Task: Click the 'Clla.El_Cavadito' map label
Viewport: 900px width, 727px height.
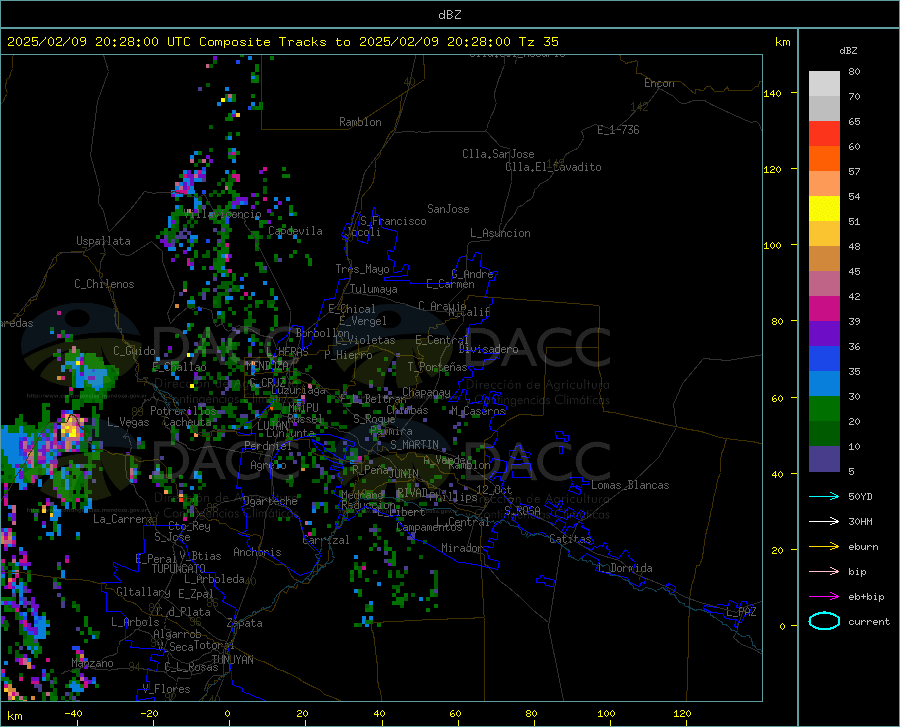Action: 553,167
